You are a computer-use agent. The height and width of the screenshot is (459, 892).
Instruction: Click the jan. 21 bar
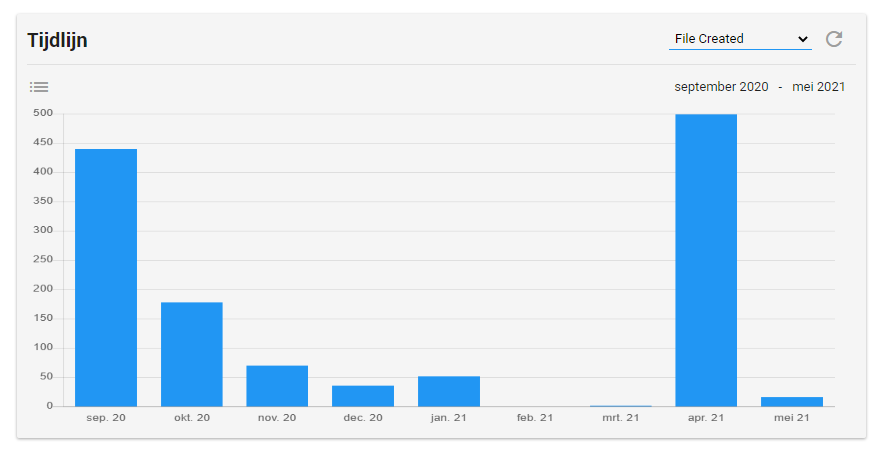click(449, 391)
